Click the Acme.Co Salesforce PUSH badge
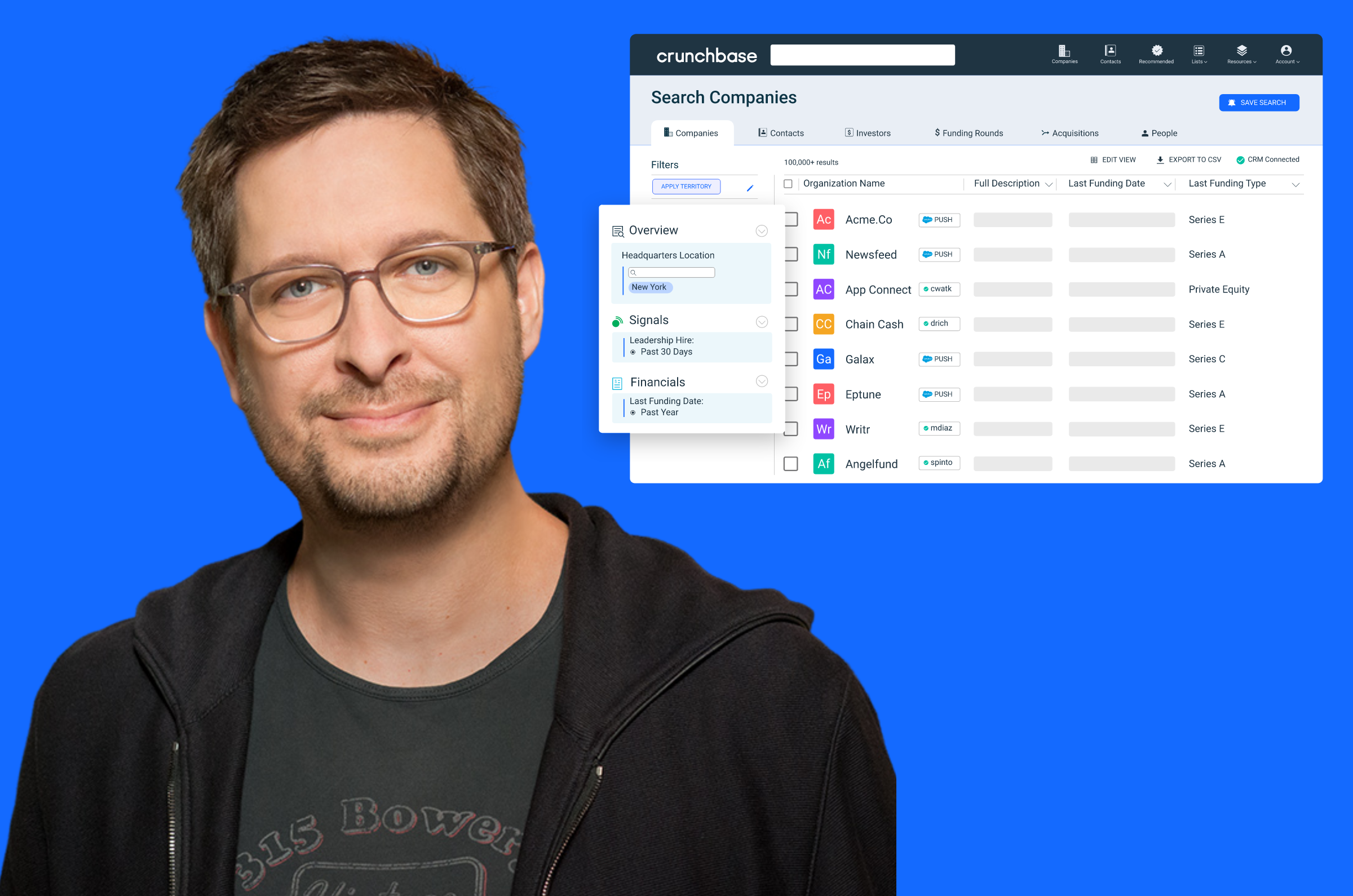 [x=939, y=220]
